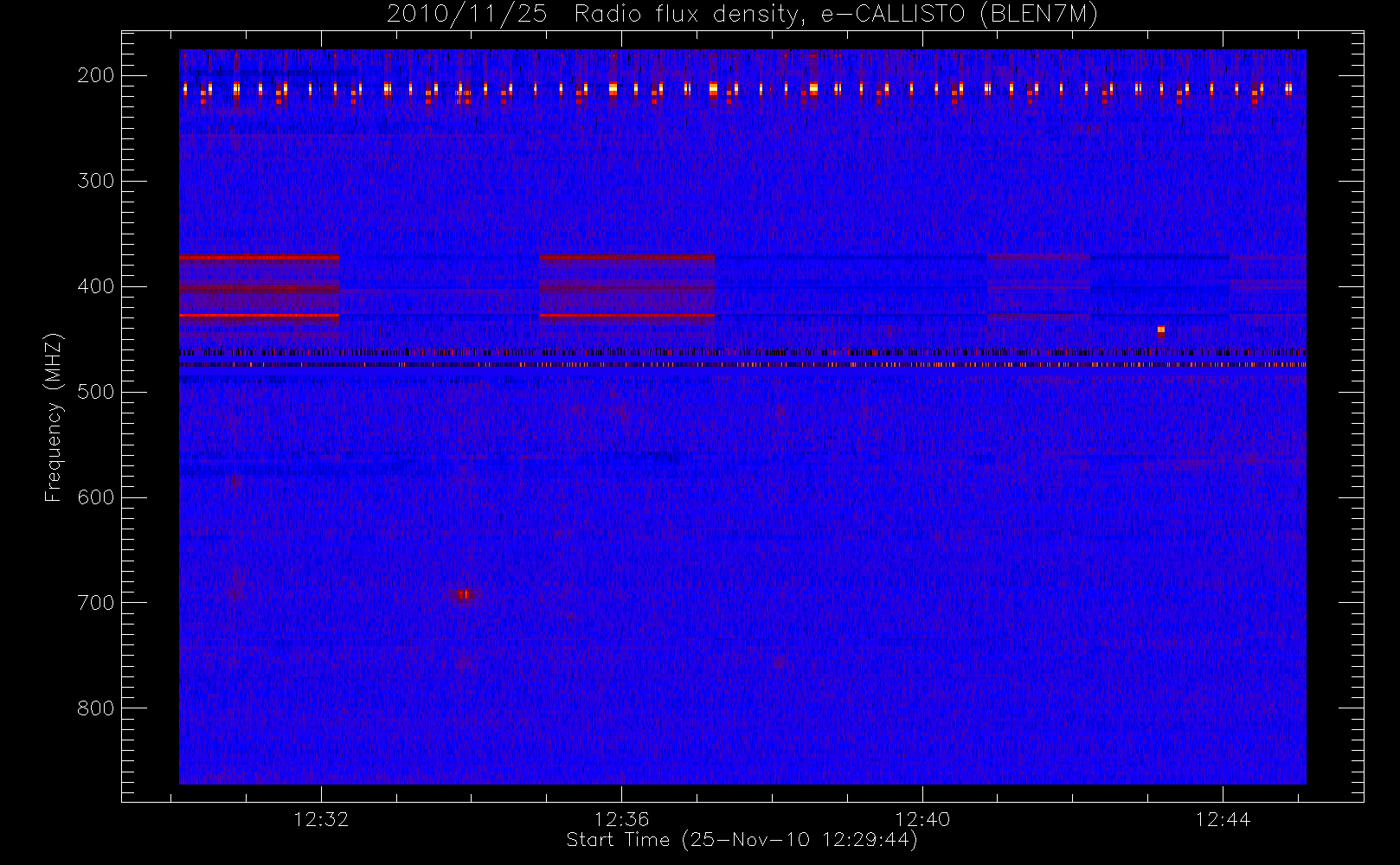
Task: Click the 12:44 time tick label
Action: coord(1223,819)
